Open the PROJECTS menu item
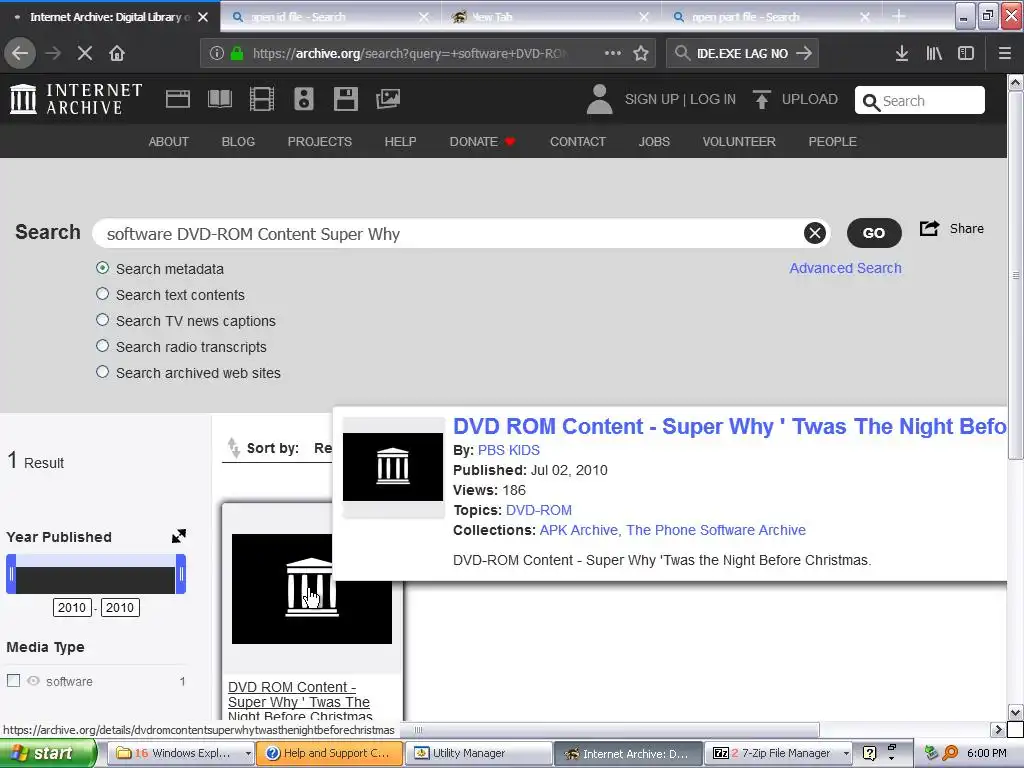 [x=319, y=142]
